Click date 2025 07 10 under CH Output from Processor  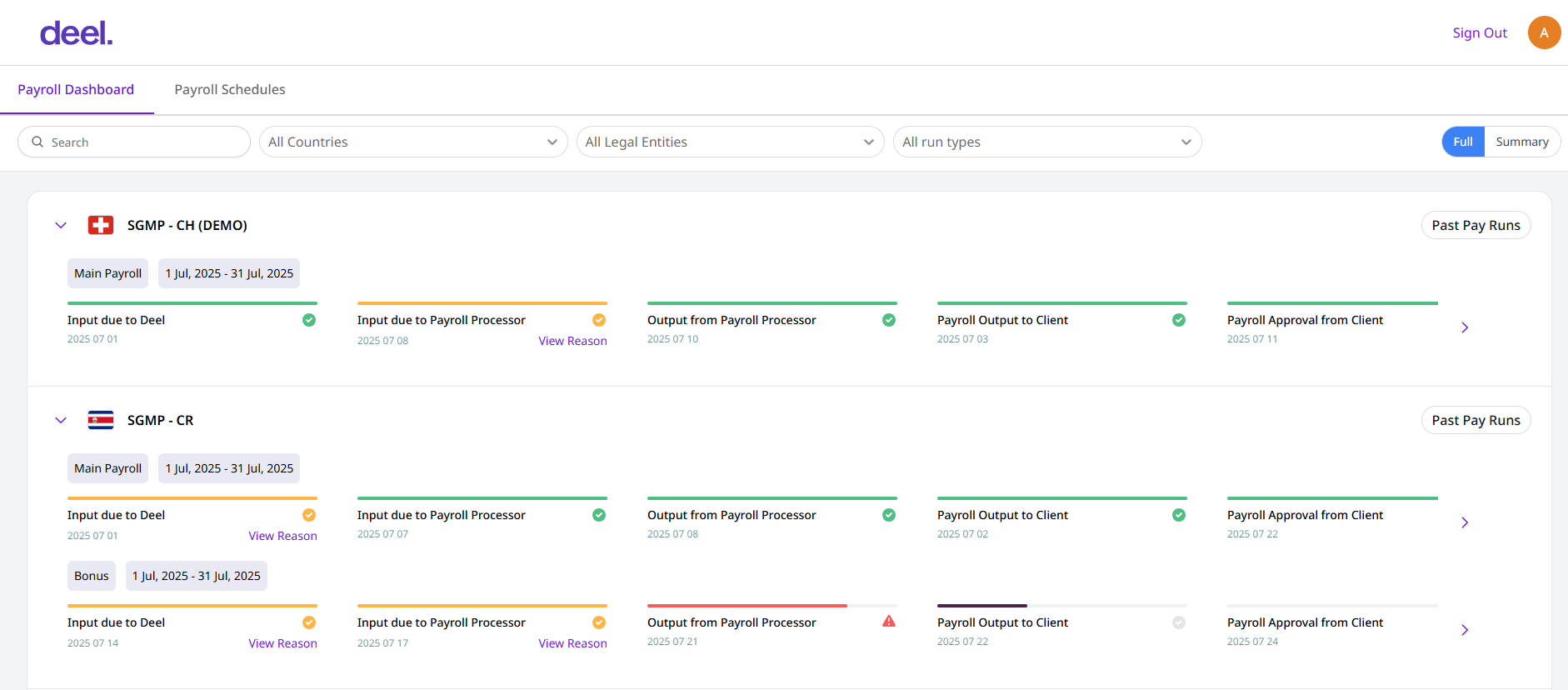672,339
